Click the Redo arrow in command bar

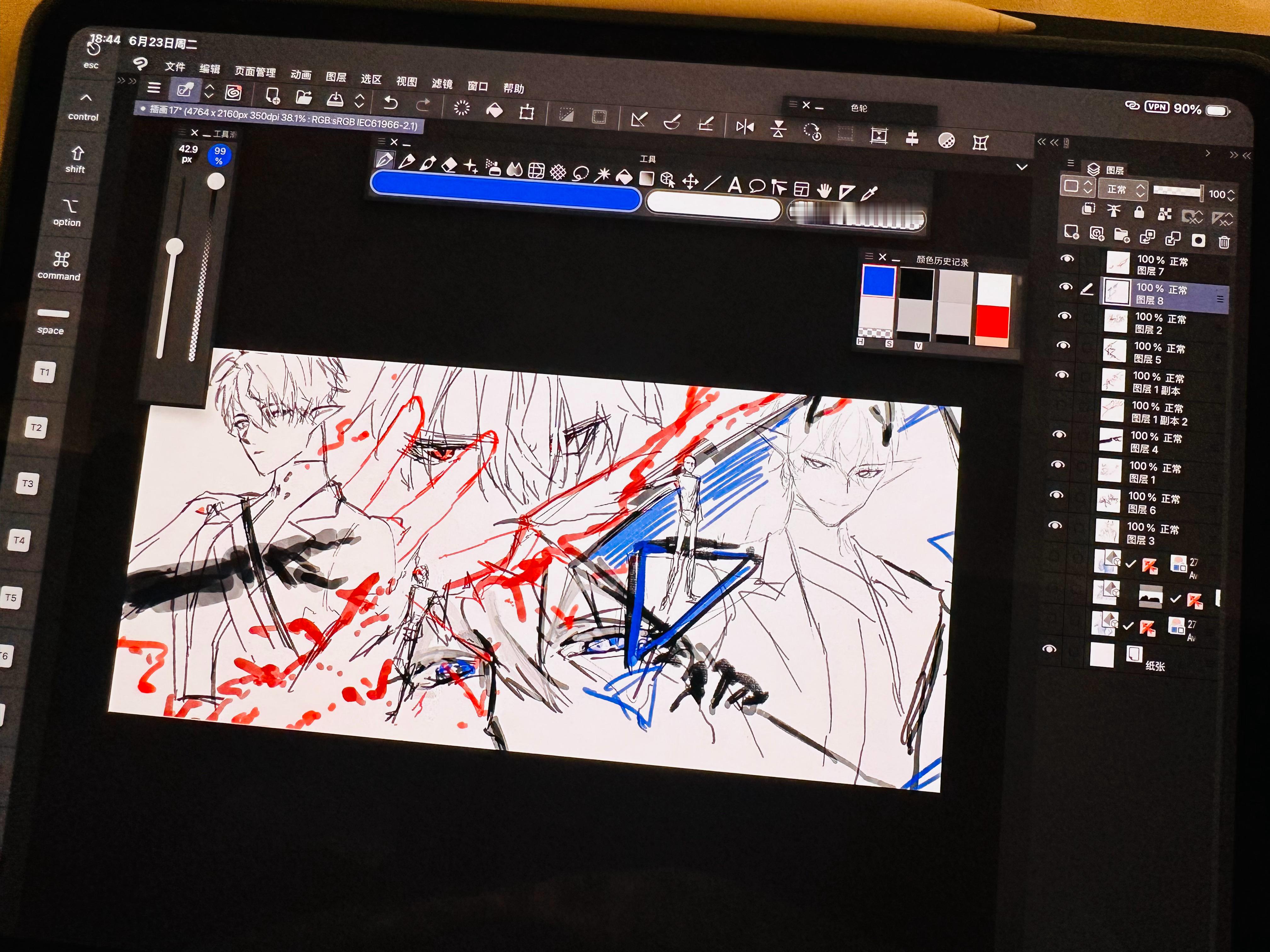coord(423,105)
